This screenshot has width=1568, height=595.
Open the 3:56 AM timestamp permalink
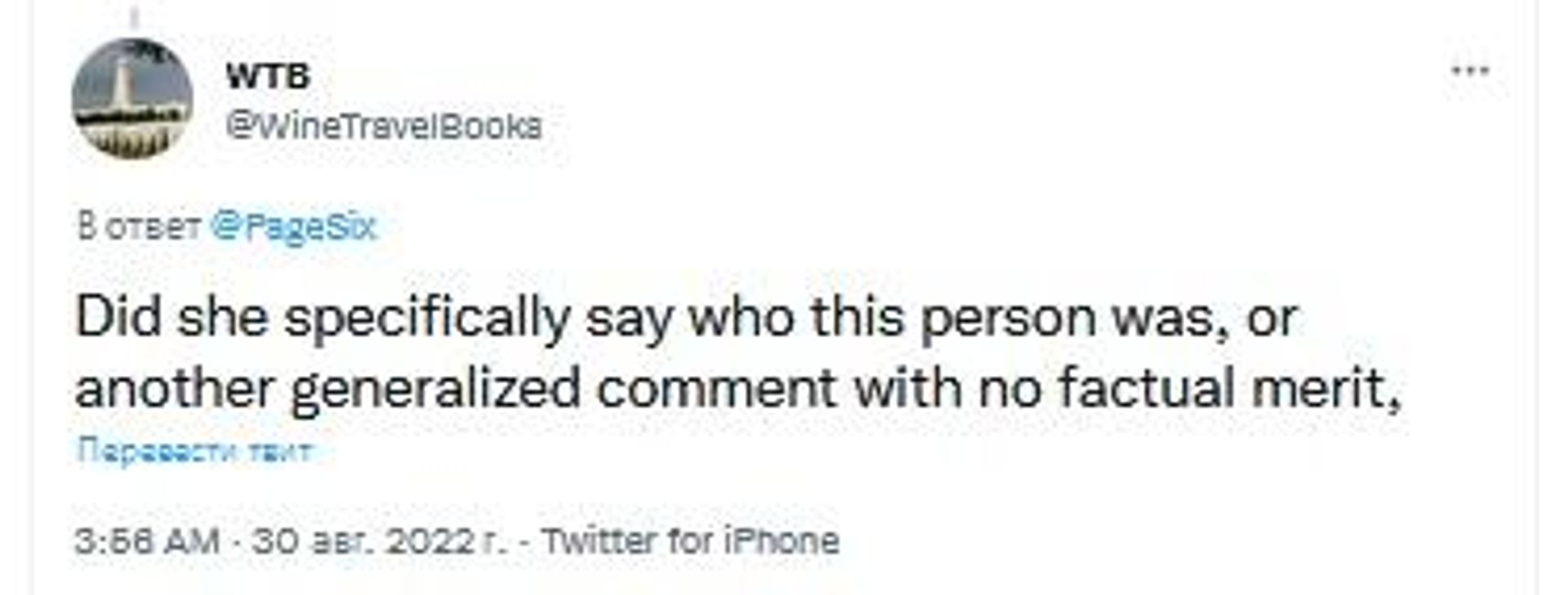click(147, 541)
